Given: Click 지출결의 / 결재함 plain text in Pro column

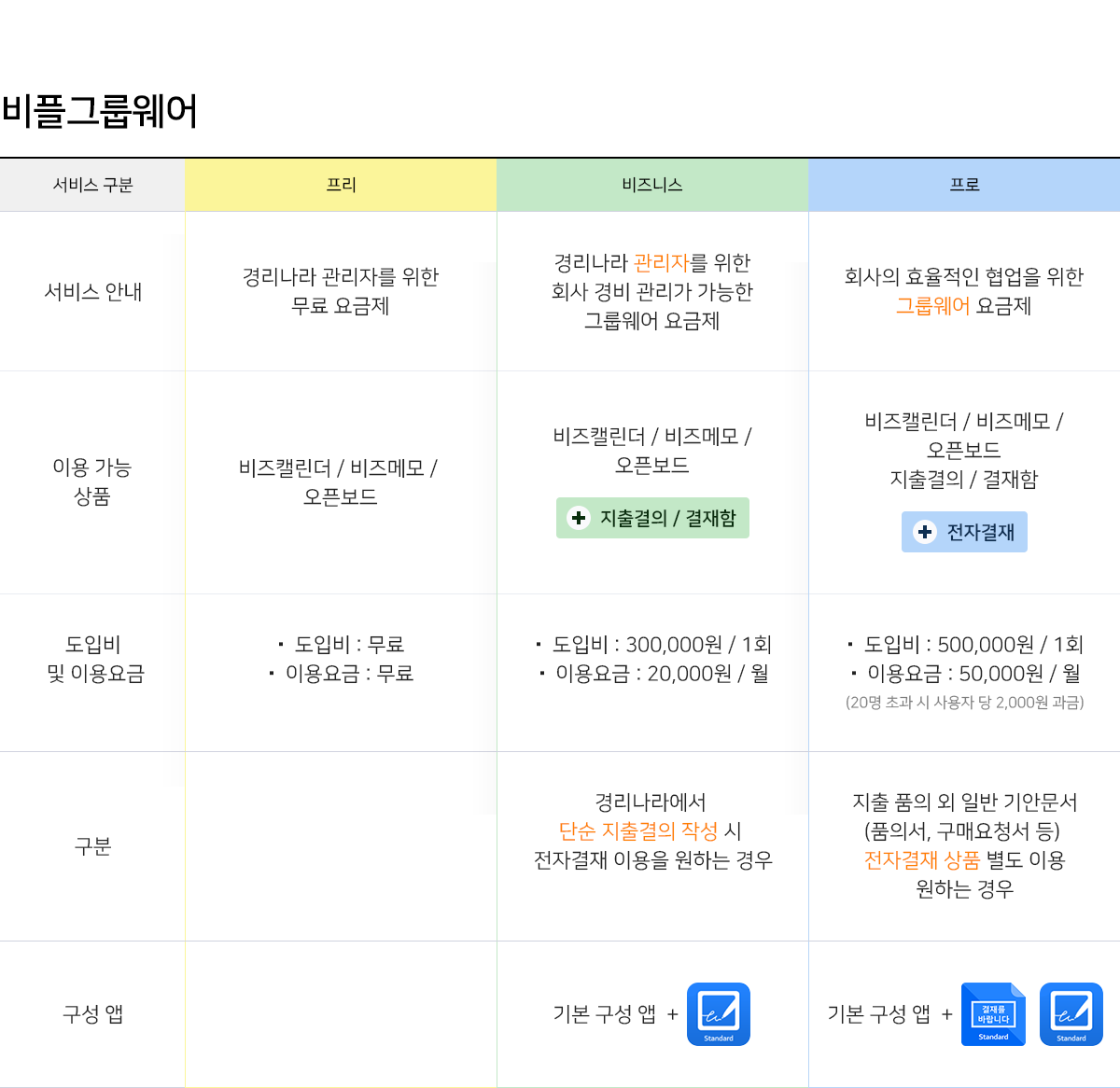Looking at the screenshot, I should point(964,479).
